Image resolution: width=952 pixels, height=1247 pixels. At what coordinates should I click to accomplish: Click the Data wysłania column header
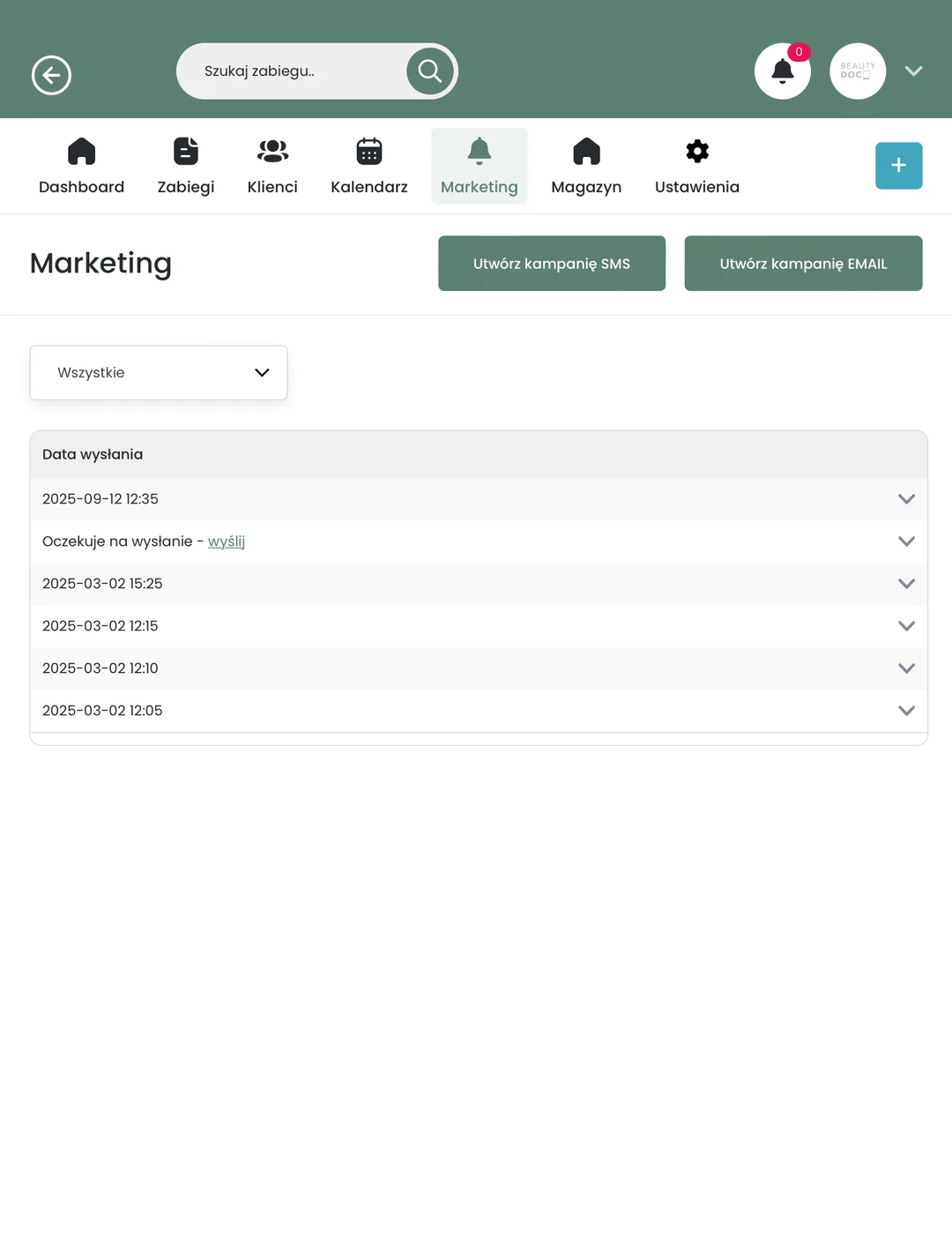pyautogui.click(x=93, y=454)
